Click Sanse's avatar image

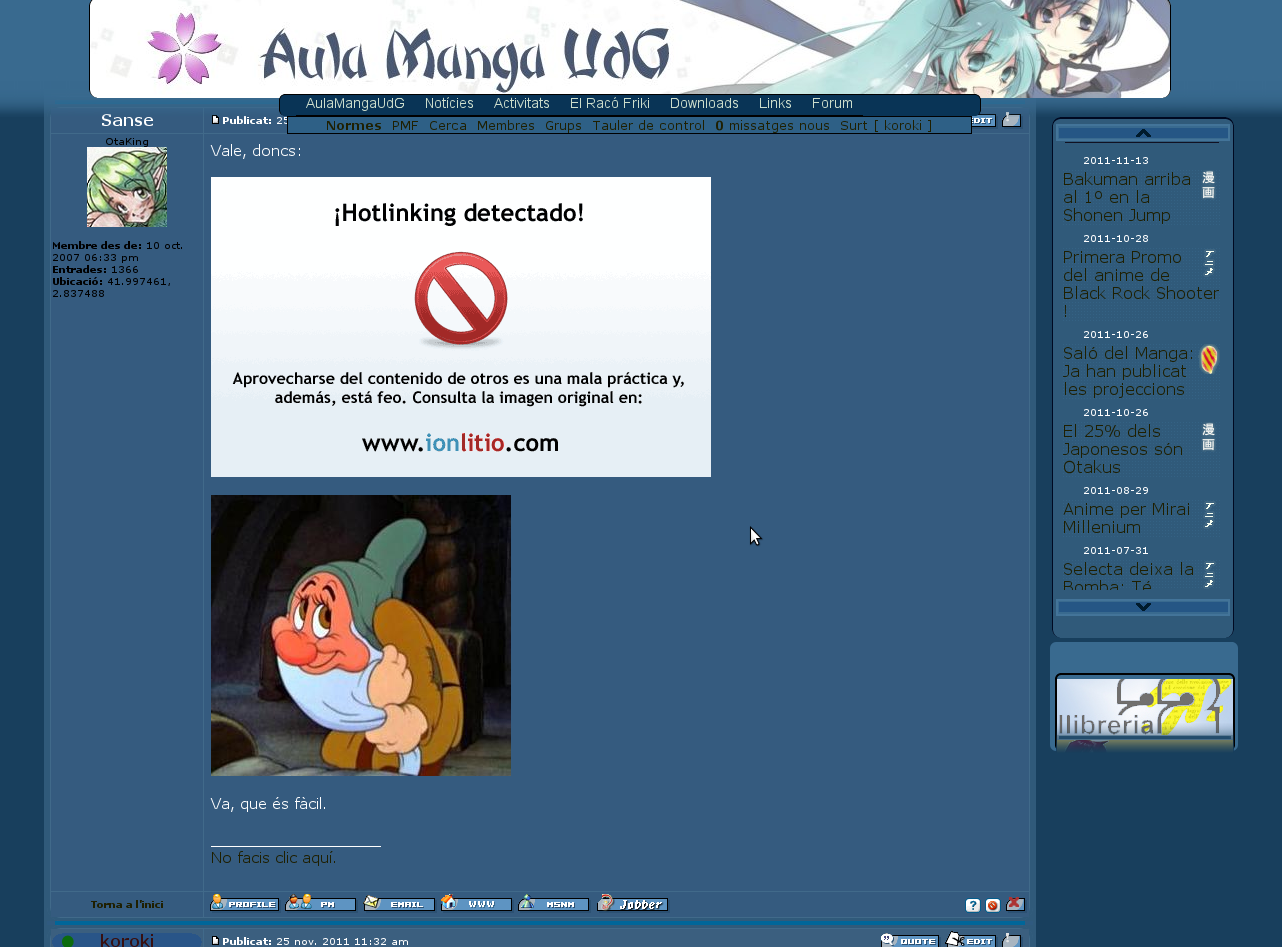pos(127,187)
